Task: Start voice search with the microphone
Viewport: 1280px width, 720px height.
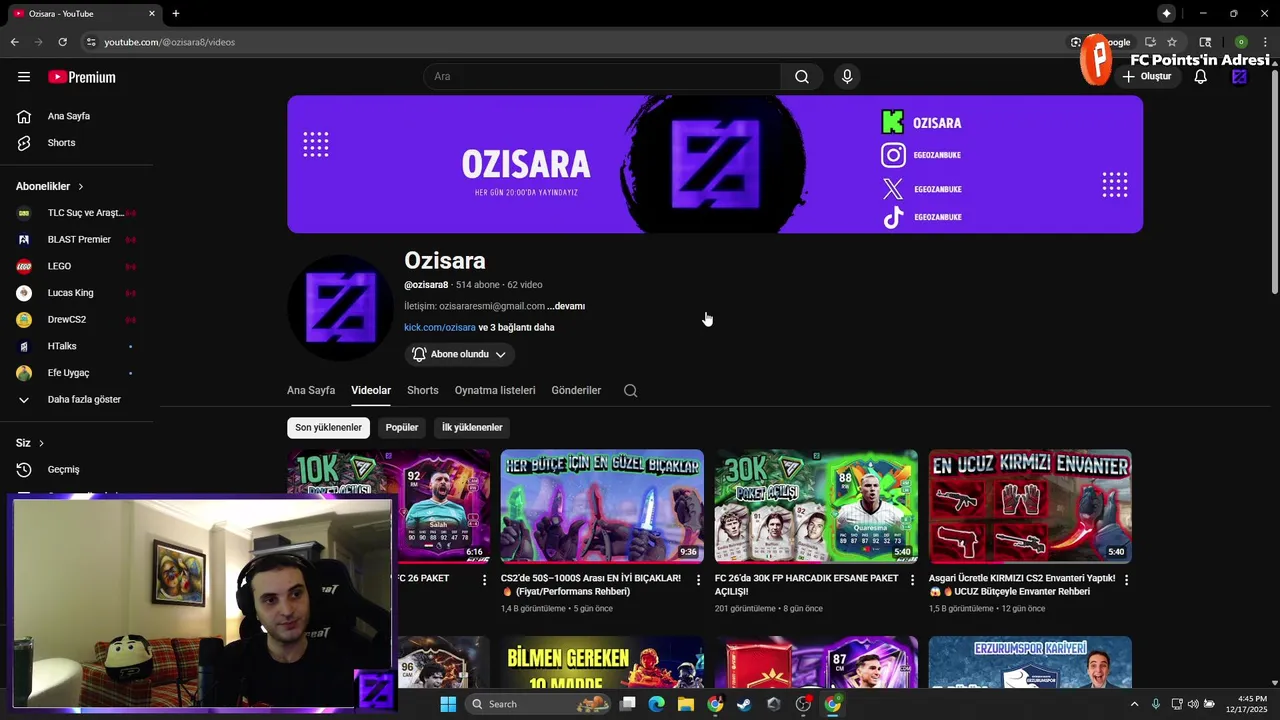Action: click(847, 77)
